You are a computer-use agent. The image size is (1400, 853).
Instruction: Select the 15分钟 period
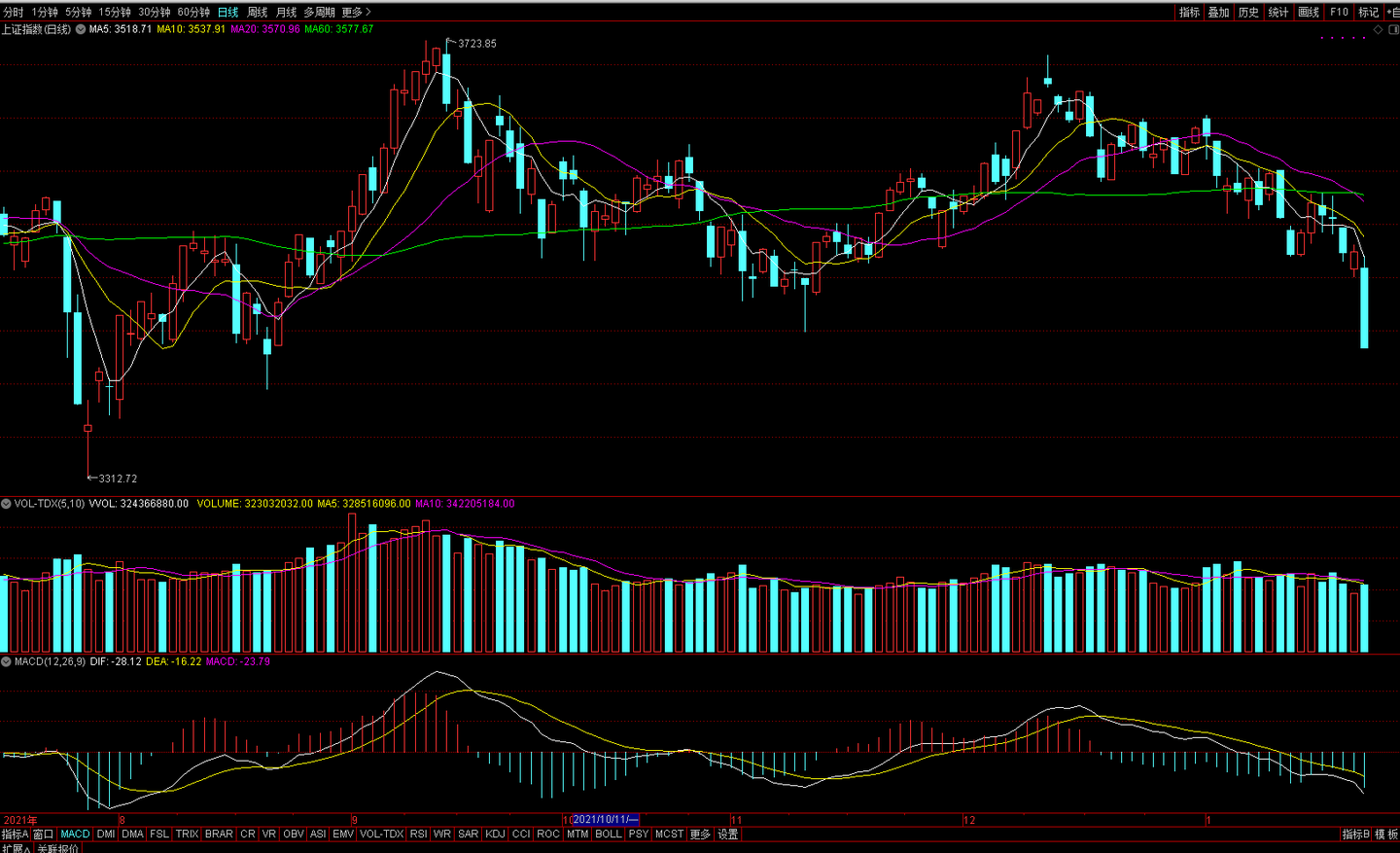(115, 13)
